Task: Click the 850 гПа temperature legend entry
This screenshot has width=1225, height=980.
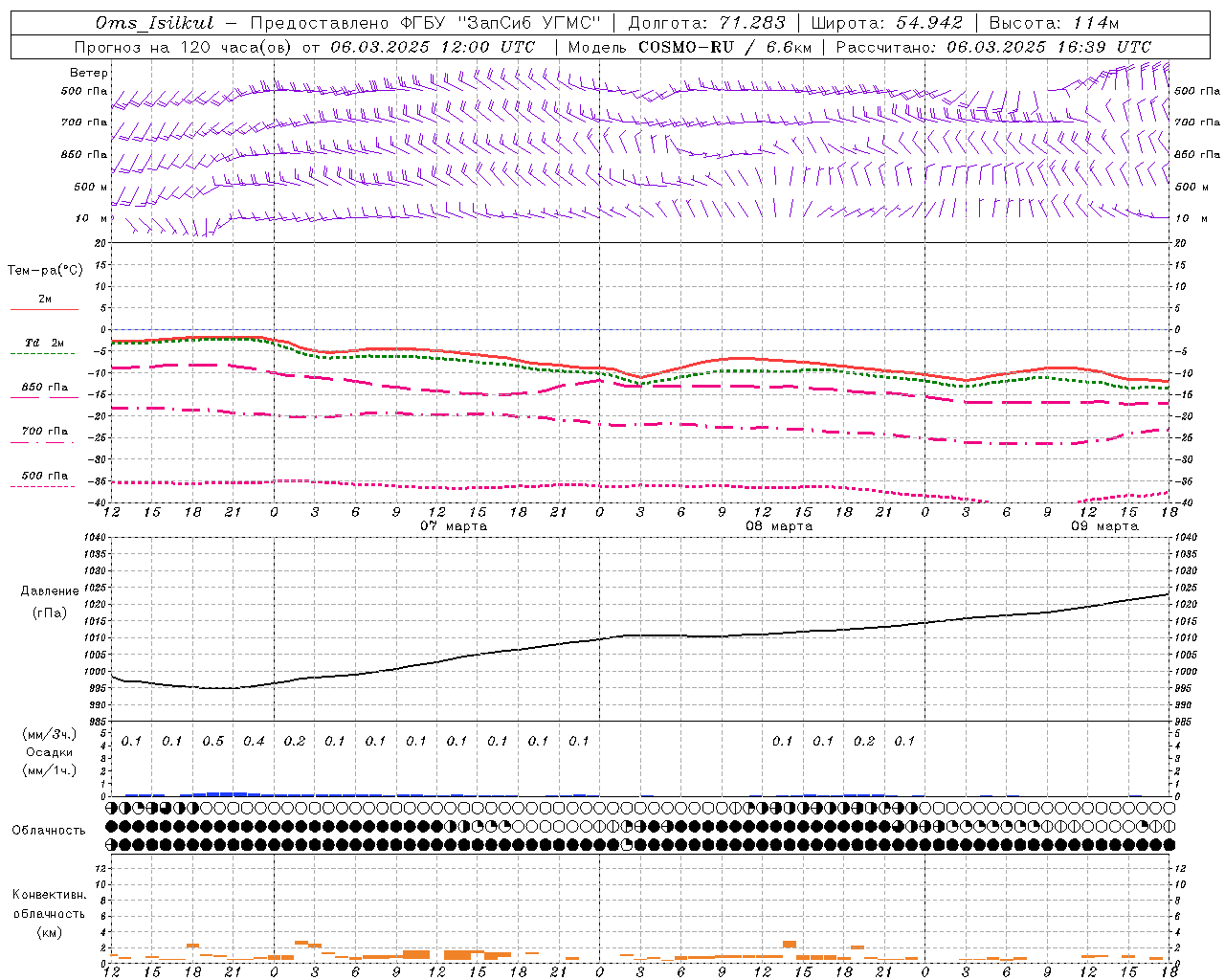Action: (45, 388)
